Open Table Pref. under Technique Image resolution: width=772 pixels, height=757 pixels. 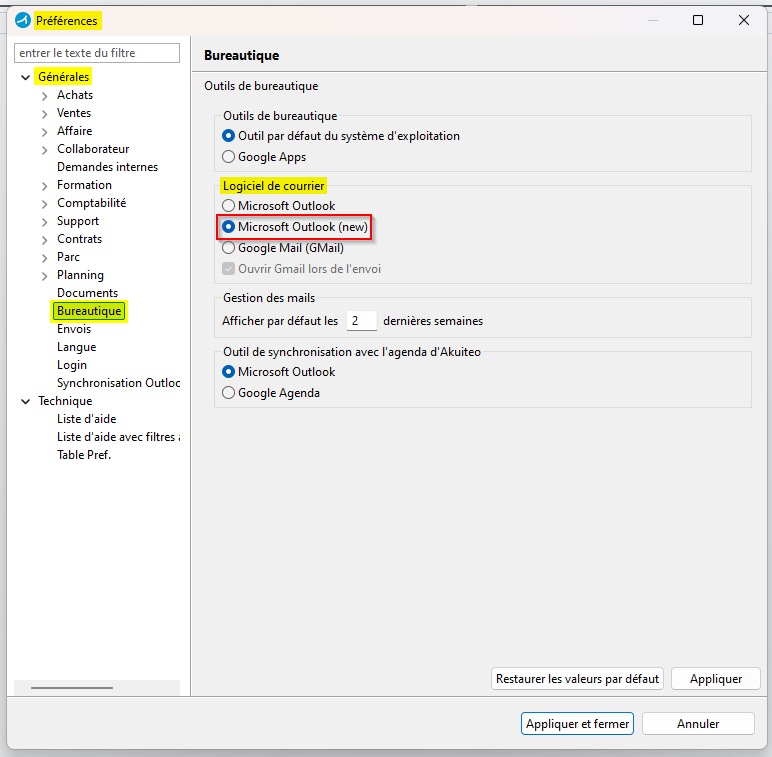click(x=84, y=455)
